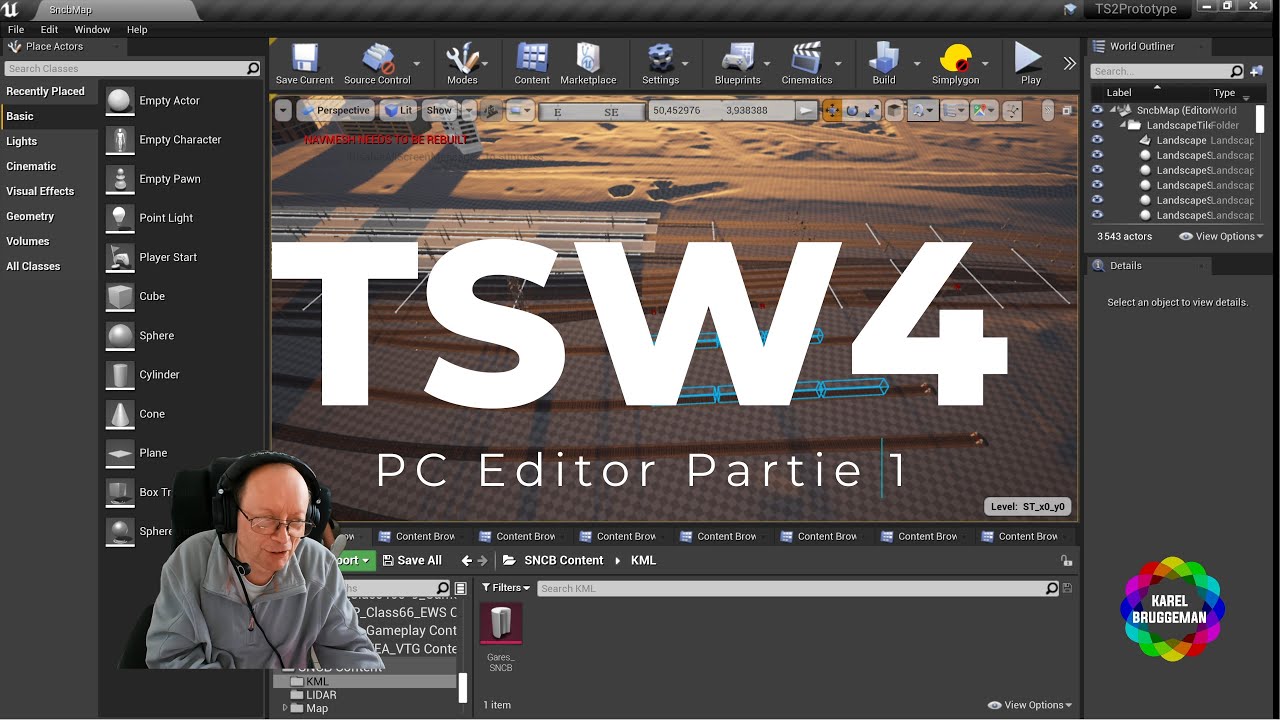
Task: Open viewport options dropdown arrow
Action: pyautogui.click(x=283, y=111)
